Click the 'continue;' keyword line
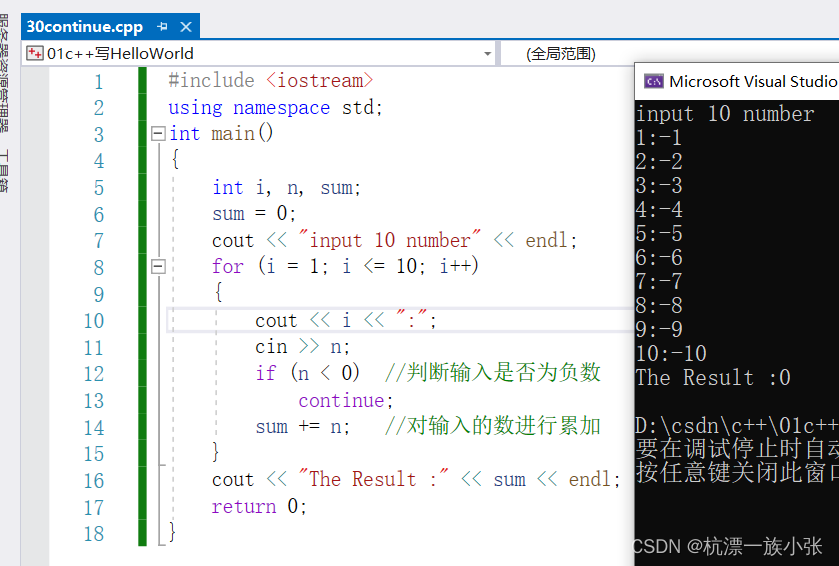 click(x=346, y=400)
